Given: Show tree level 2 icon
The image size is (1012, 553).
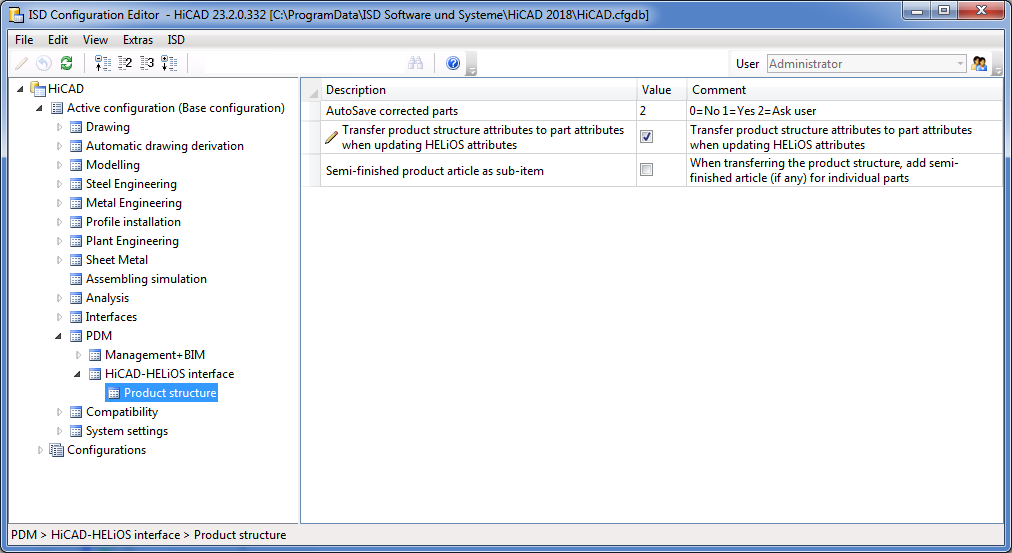Looking at the screenshot, I should pyautogui.click(x=125, y=63).
